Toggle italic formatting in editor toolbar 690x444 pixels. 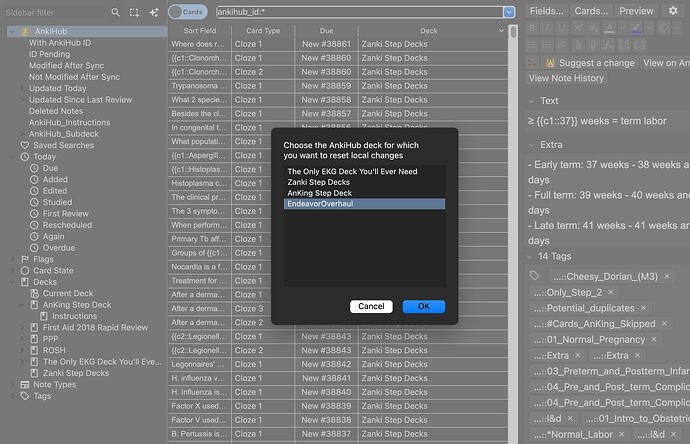[547, 28]
